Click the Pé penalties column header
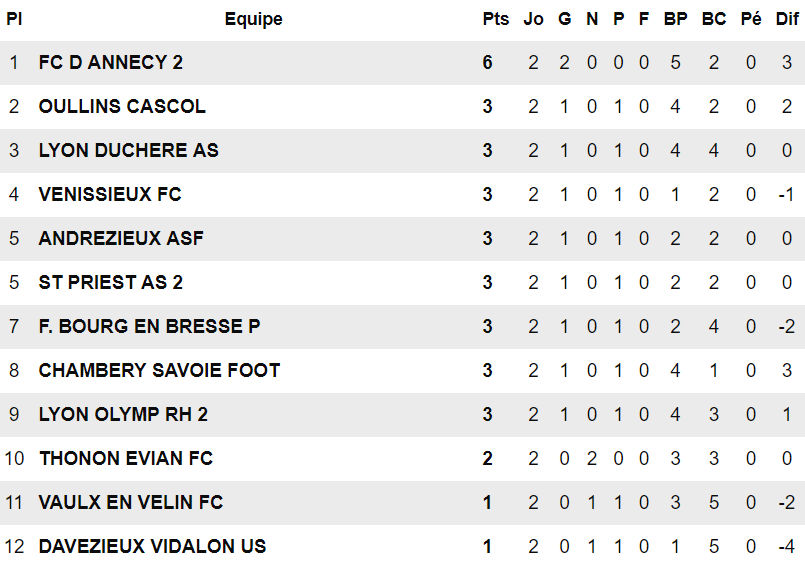Viewport: 805px width, 566px height. pos(751,19)
